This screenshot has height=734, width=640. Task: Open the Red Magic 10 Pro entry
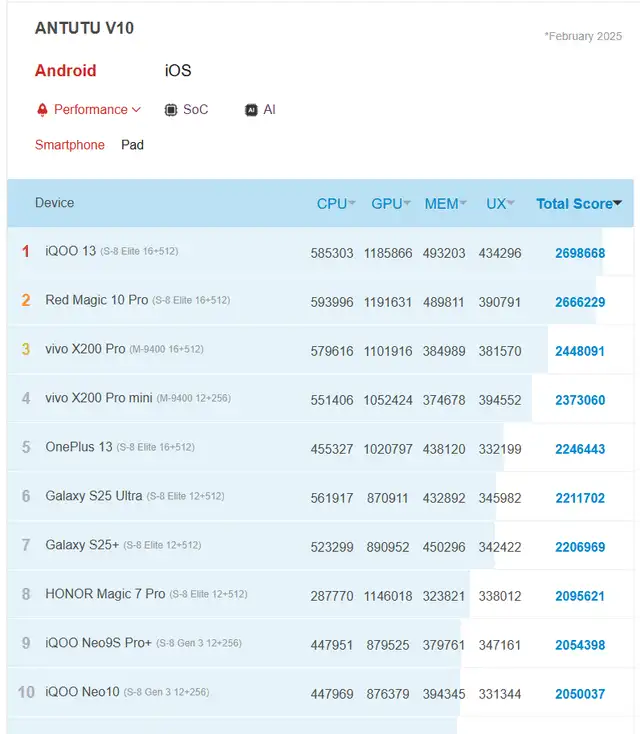(x=96, y=300)
